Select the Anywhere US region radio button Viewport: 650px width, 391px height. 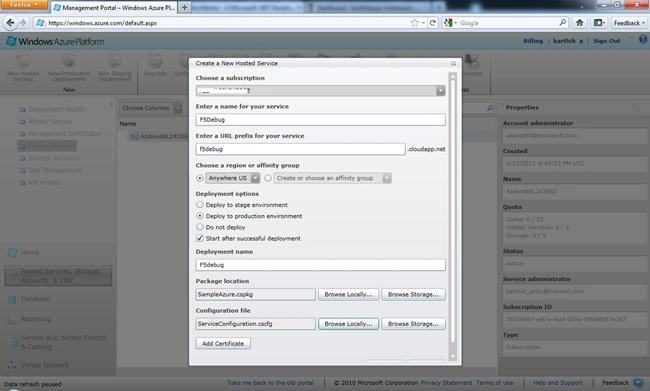[x=200, y=178]
